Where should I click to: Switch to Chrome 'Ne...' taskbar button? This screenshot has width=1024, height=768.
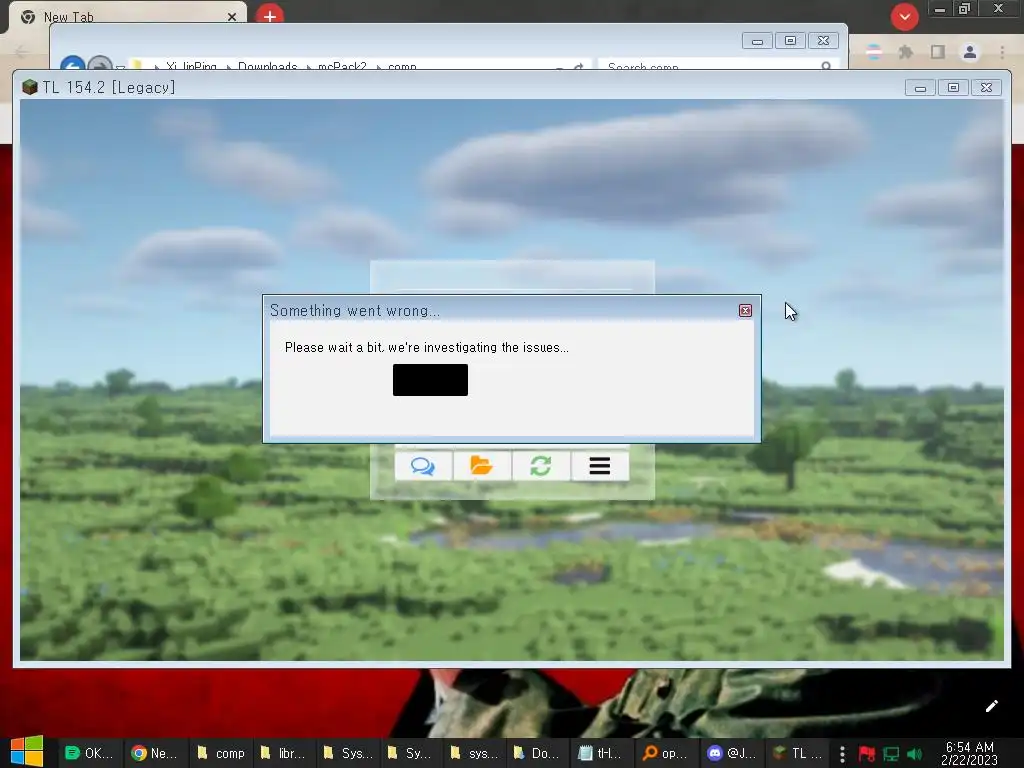[x=154, y=753]
